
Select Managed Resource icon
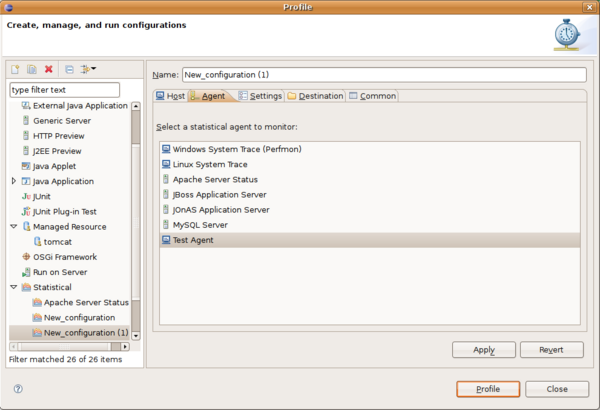tap(26, 227)
